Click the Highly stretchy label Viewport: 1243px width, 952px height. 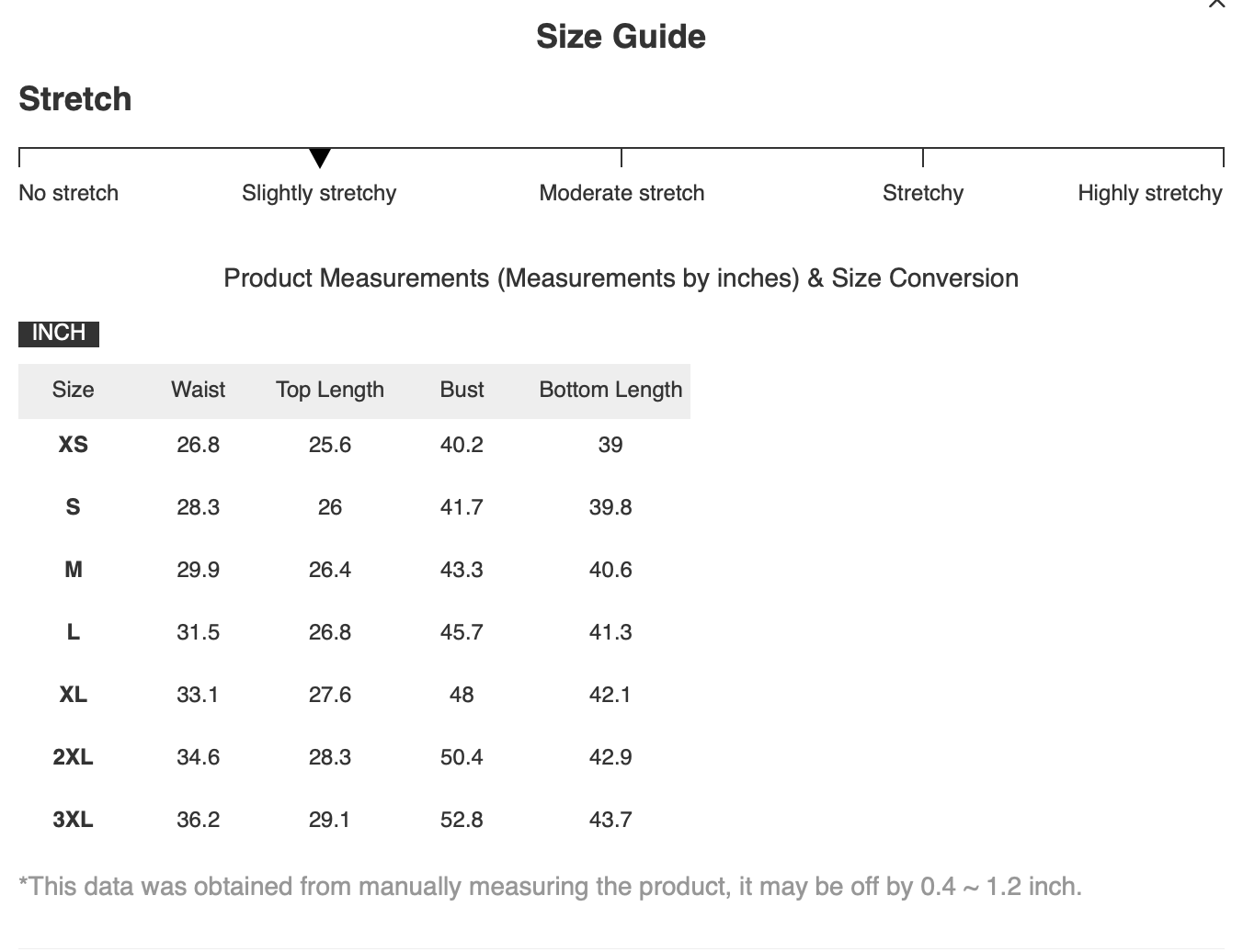1150,193
